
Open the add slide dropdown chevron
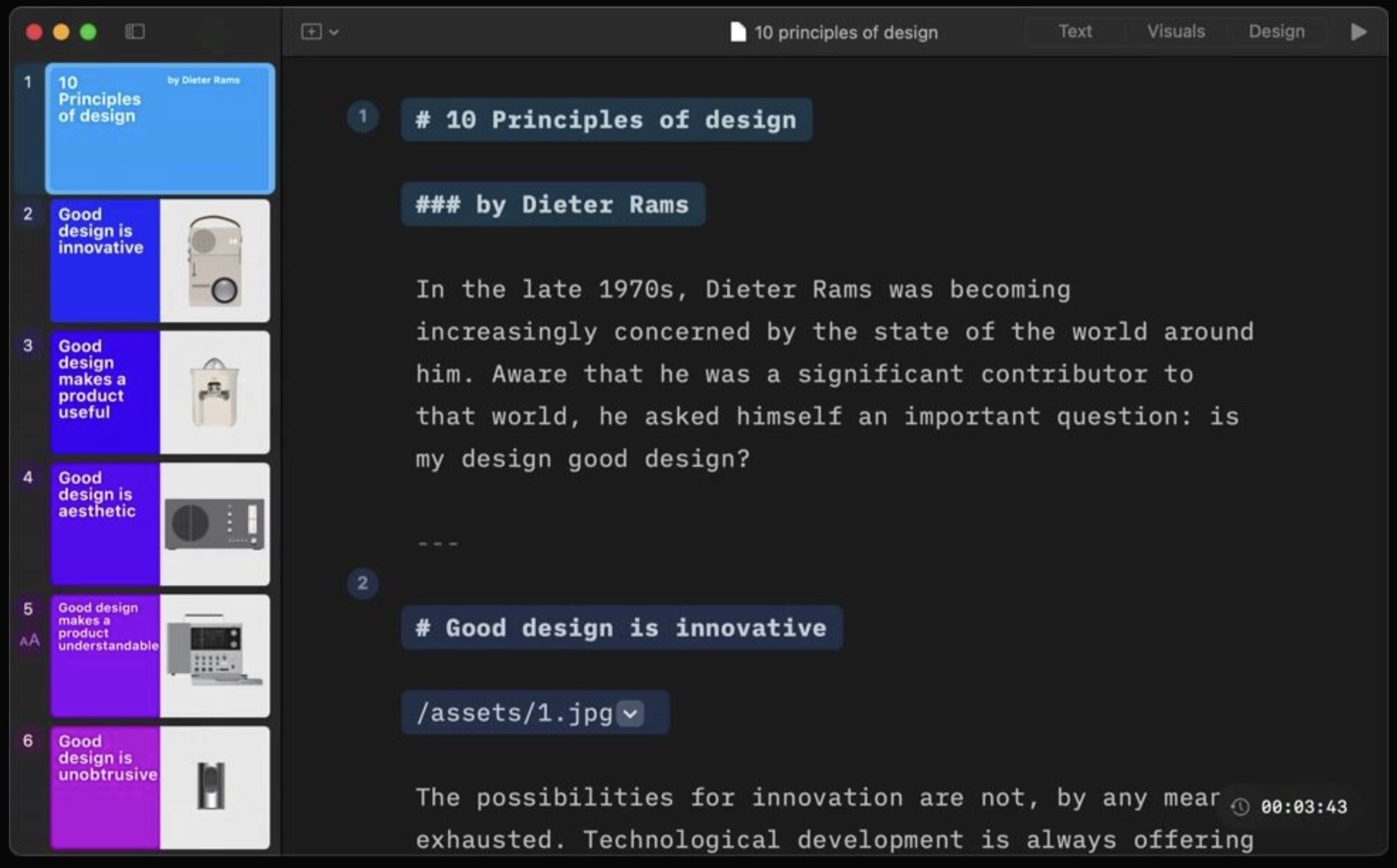pyautogui.click(x=334, y=32)
